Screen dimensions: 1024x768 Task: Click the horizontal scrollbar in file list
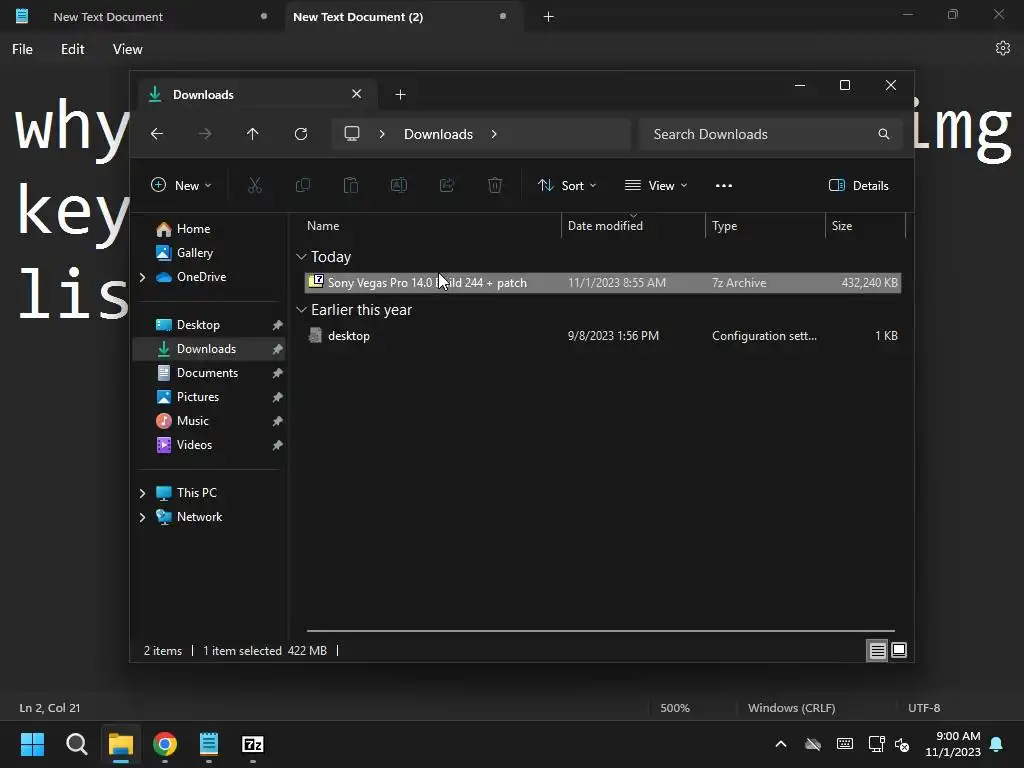[x=601, y=631]
